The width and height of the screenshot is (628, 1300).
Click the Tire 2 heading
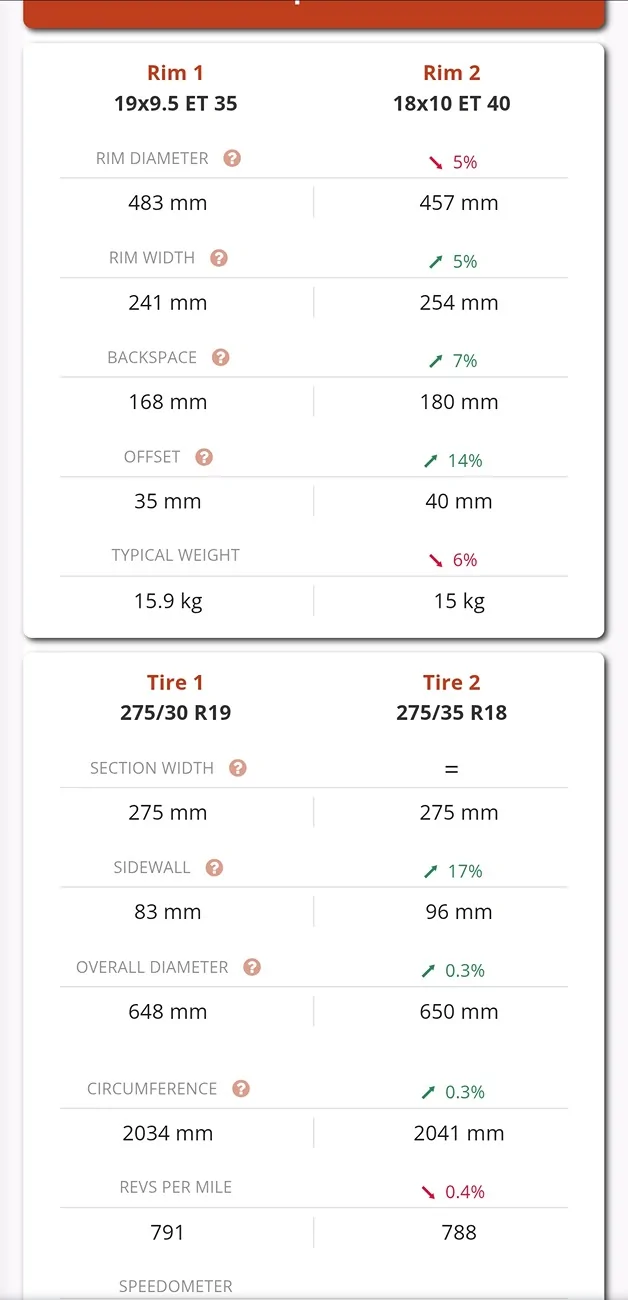pos(451,683)
